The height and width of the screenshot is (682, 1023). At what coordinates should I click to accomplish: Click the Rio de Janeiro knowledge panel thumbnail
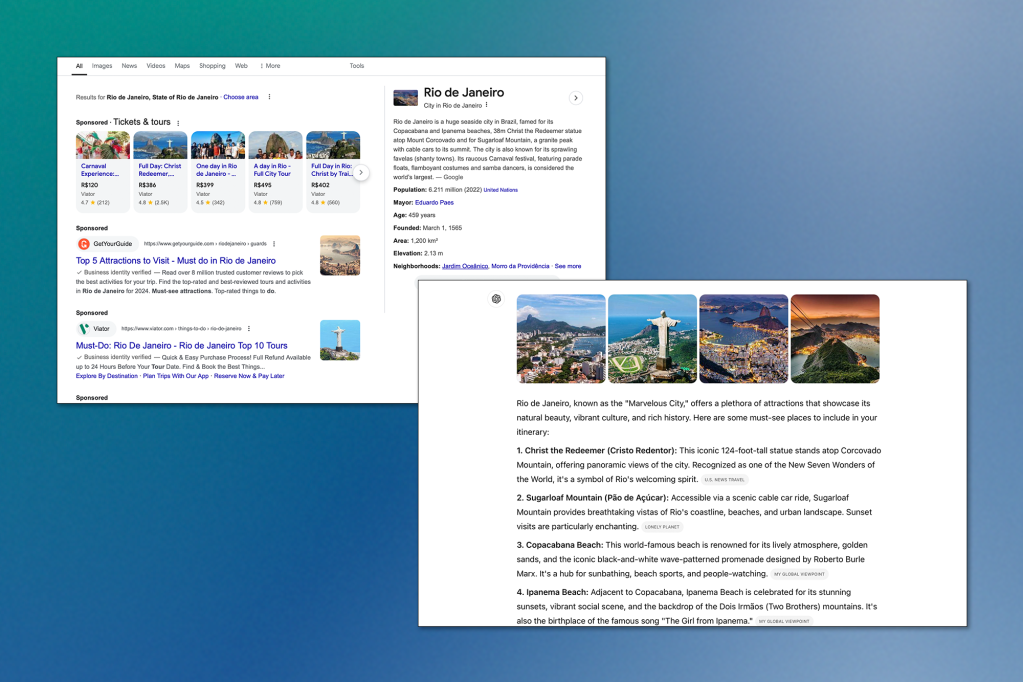click(x=406, y=98)
